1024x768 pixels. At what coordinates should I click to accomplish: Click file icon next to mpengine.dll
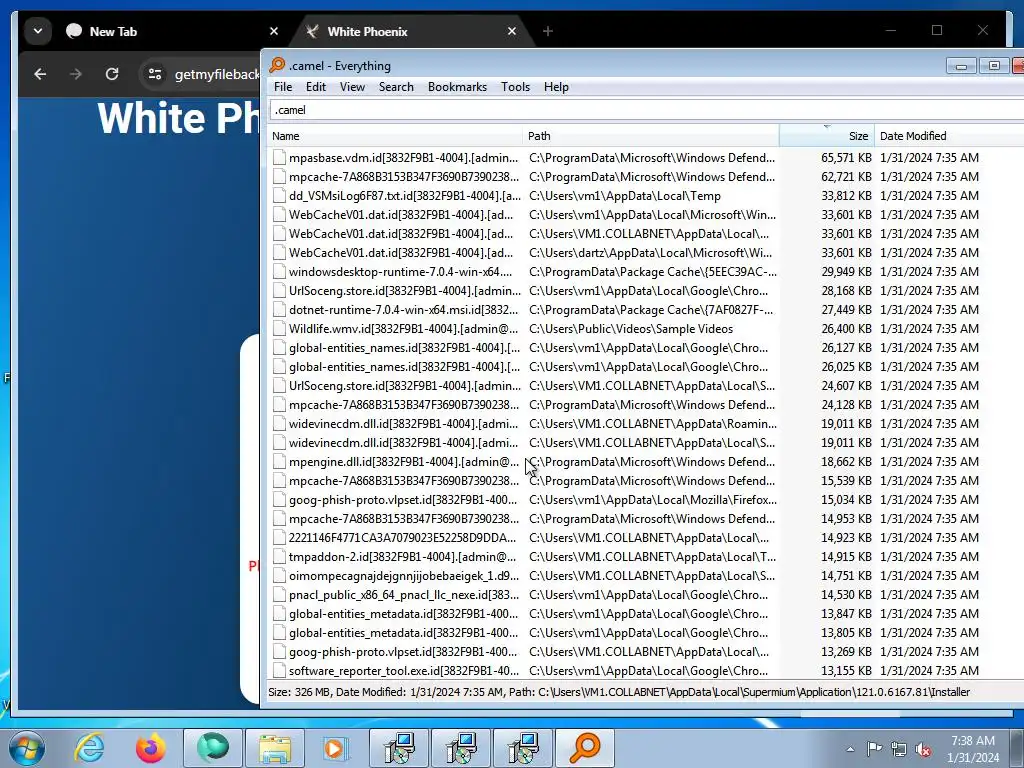(x=280, y=462)
